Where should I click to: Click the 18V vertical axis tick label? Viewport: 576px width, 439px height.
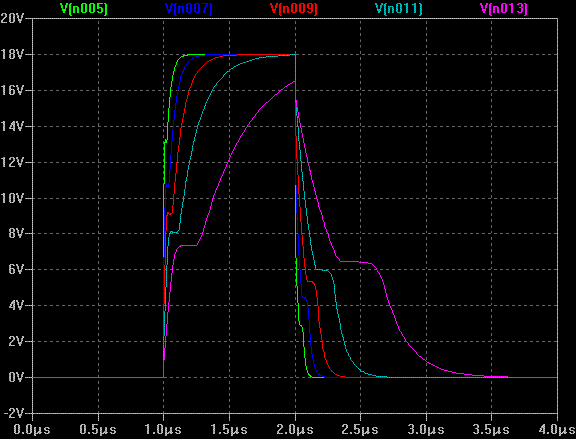click(12, 54)
